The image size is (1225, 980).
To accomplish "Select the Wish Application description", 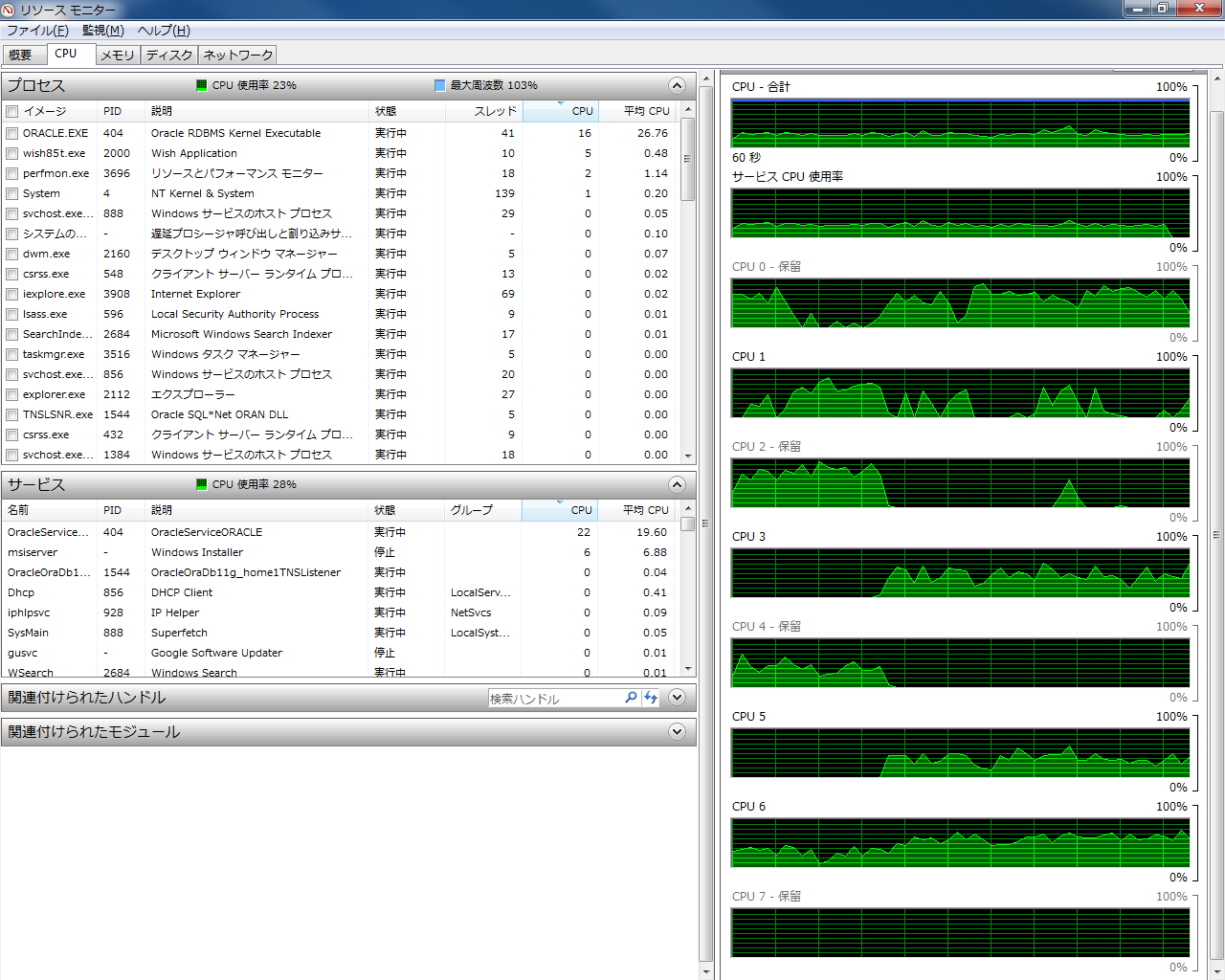I will click(x=194, y=153).
